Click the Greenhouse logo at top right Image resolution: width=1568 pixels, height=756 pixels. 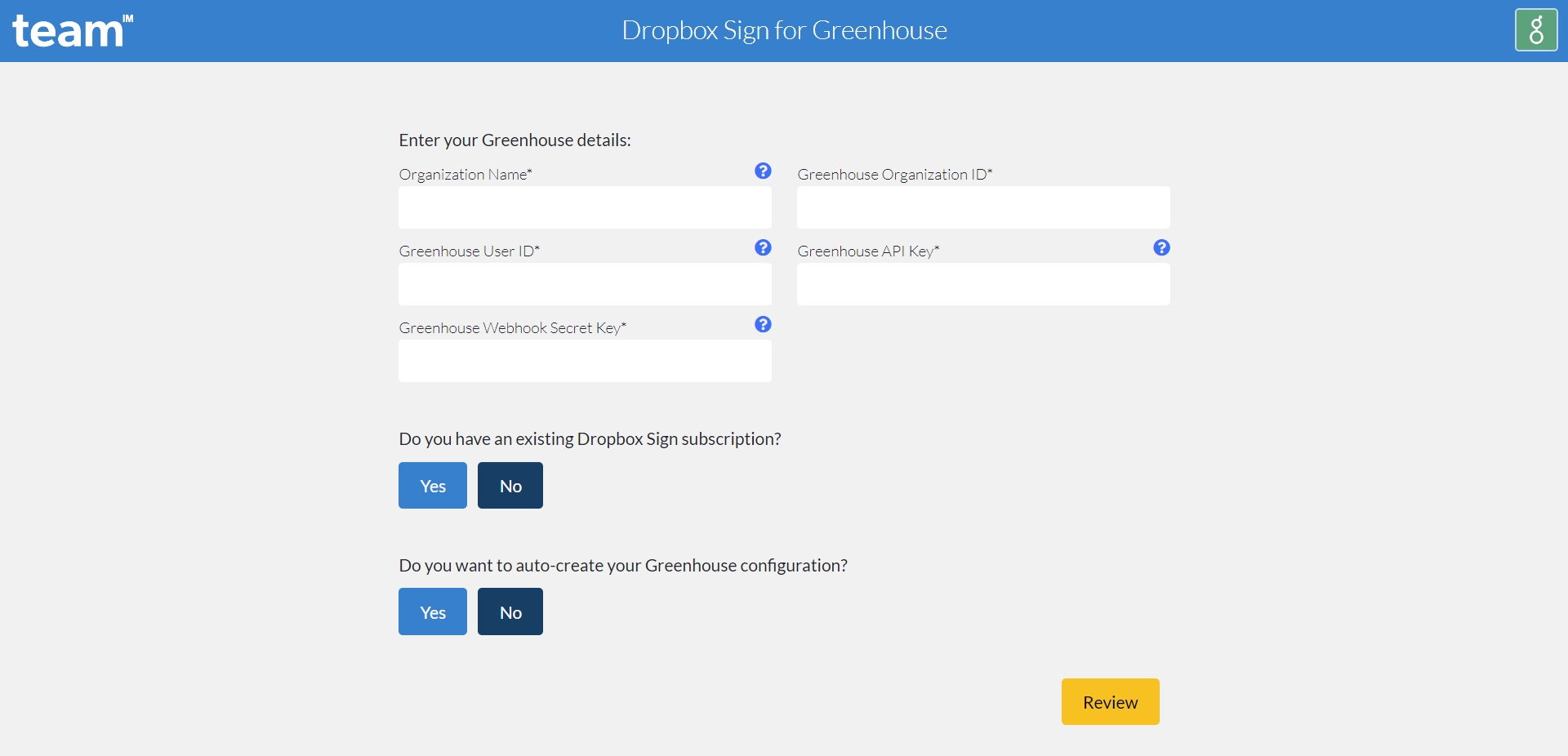click(1536, 29)
